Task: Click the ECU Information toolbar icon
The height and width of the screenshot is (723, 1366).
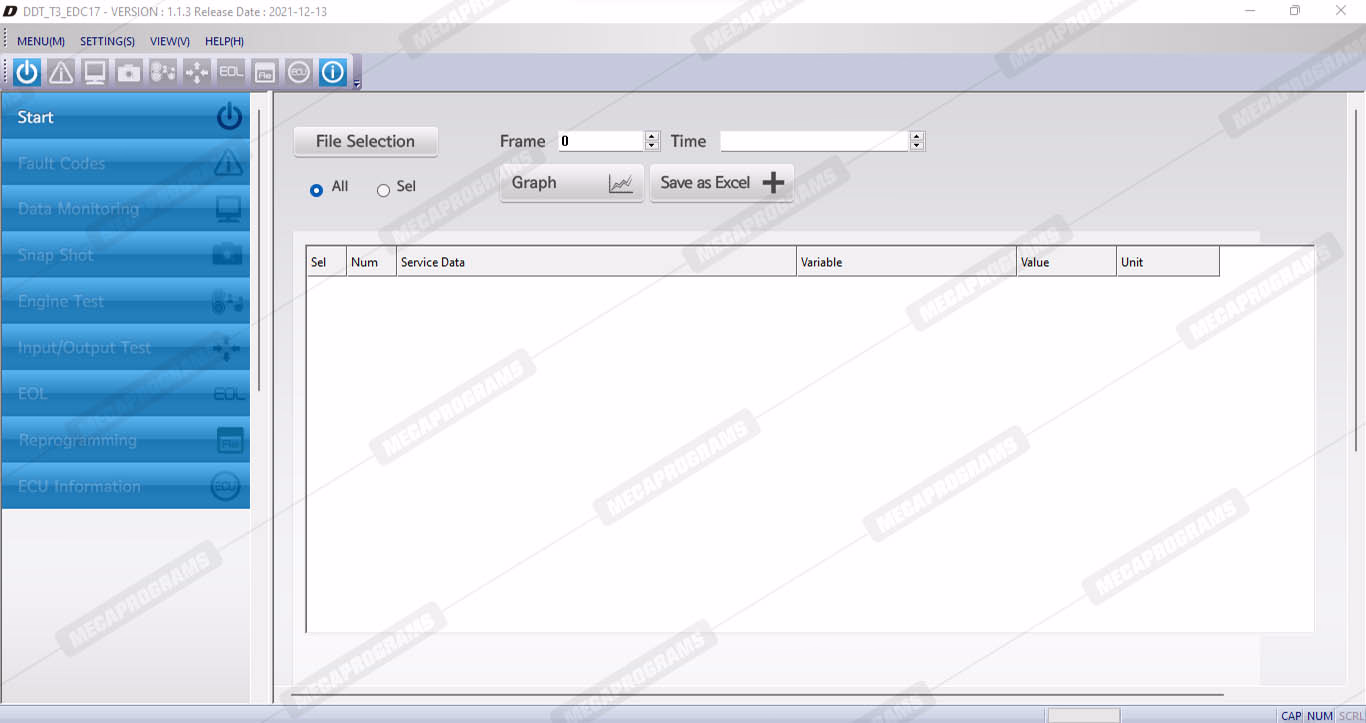Action: click(299, 72)
